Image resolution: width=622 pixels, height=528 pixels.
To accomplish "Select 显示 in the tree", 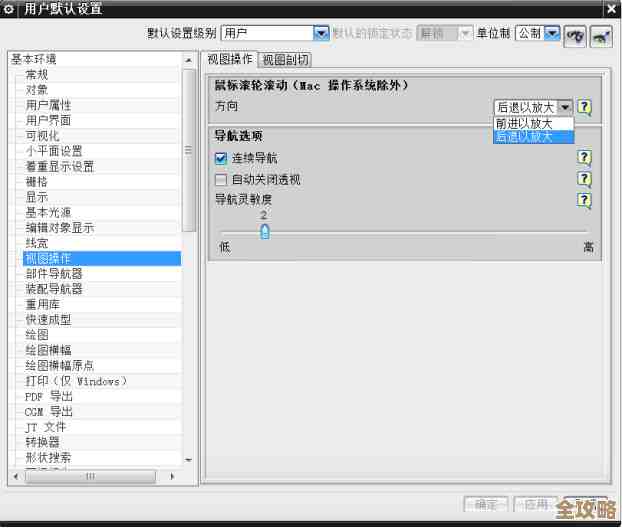I will [x=36, y=197].
